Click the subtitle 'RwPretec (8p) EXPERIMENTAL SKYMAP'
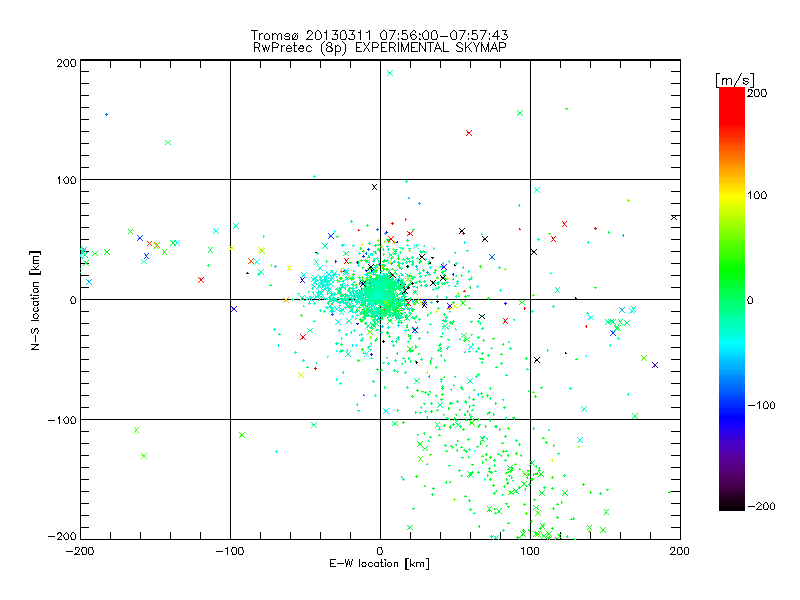800x600 pixels. point(380,48)
